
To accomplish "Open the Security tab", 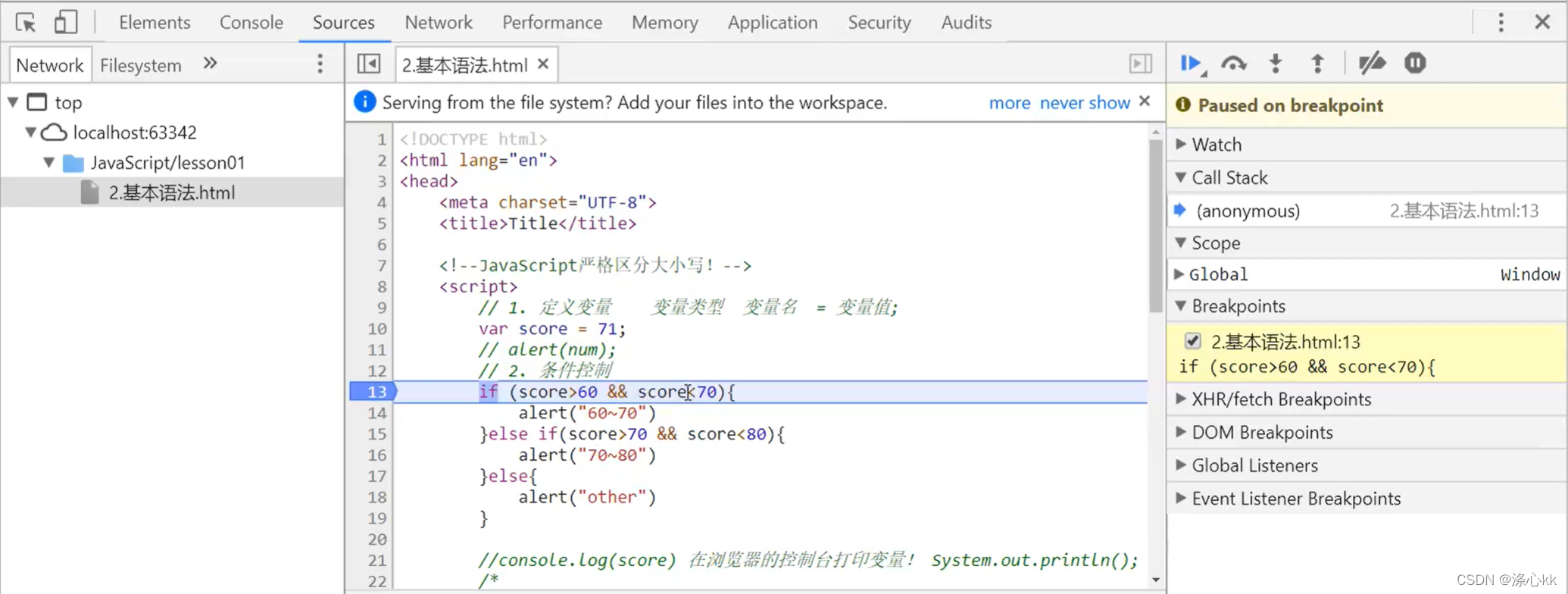I will [879, 22].
